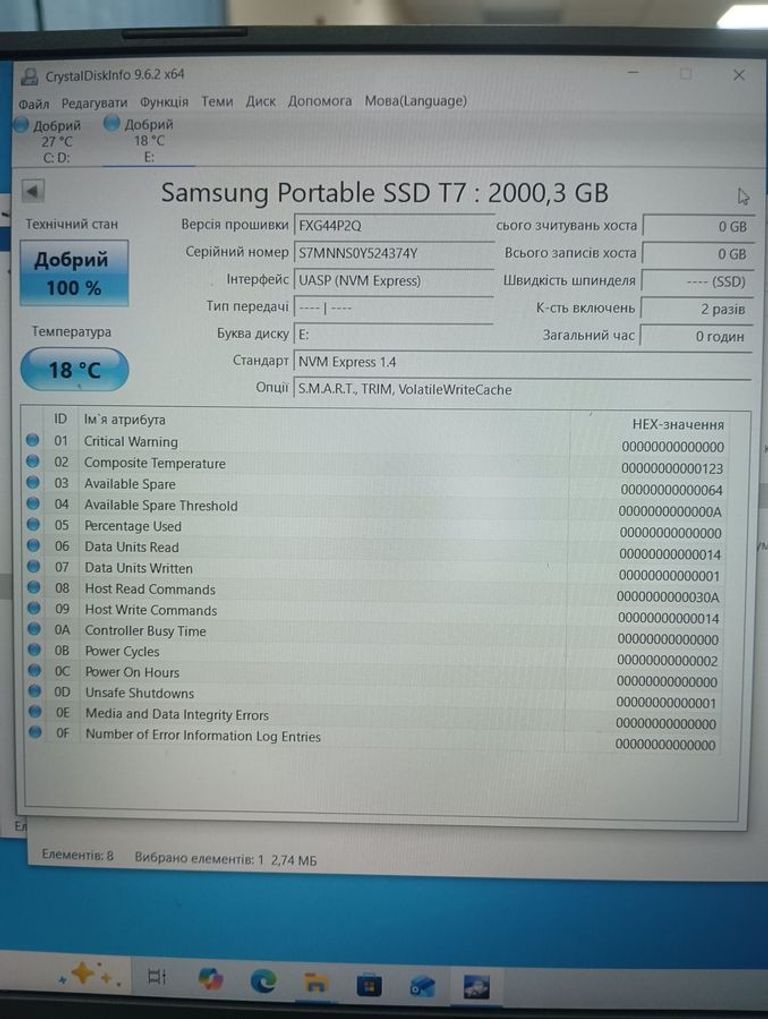The width and height of the screenshot is (768, 1019).
Task: Select the Host Read Commands row
Action: [376, 591]
